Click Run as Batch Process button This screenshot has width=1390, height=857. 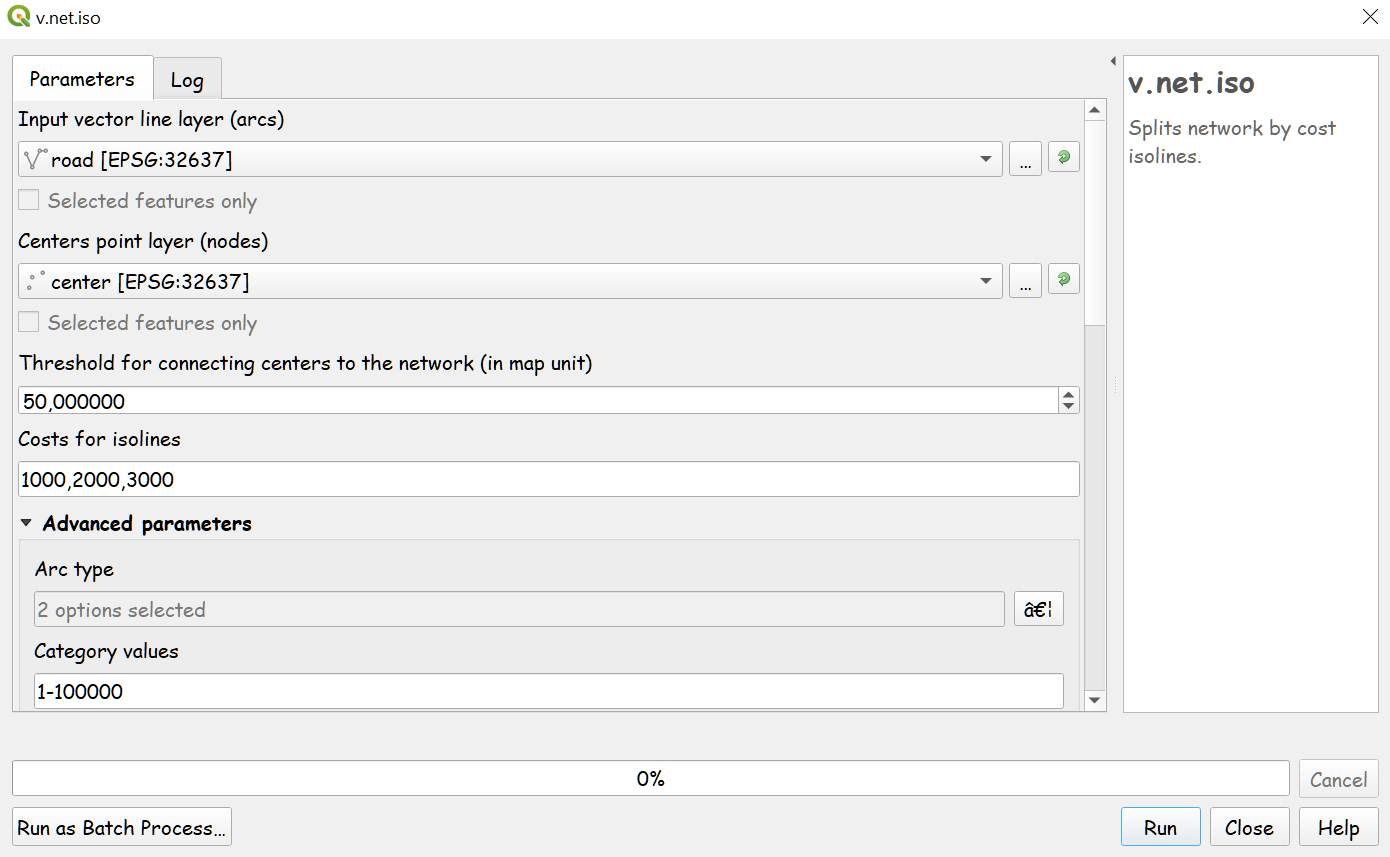122,827
